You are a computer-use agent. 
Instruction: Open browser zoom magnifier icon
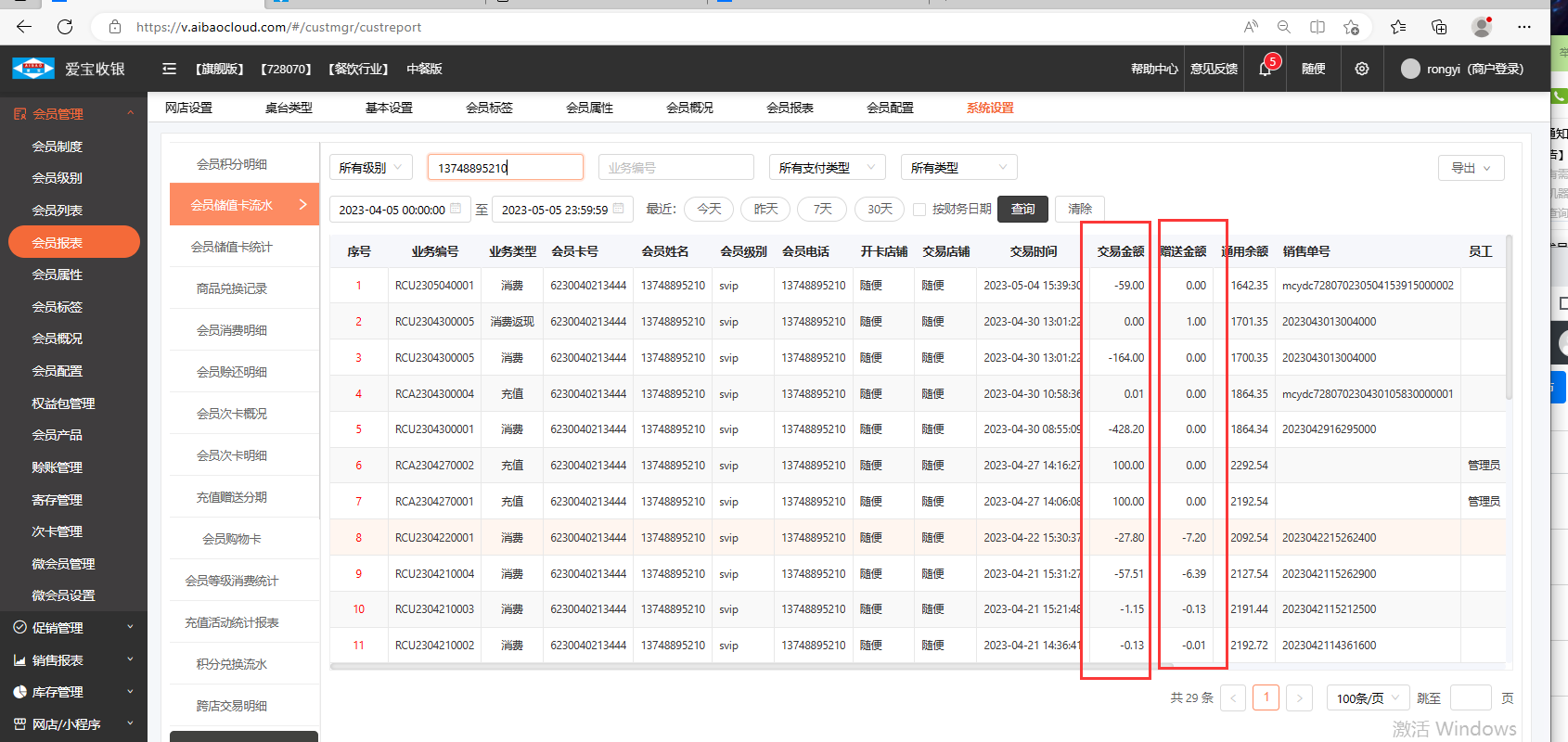(x=1284, y=27)
